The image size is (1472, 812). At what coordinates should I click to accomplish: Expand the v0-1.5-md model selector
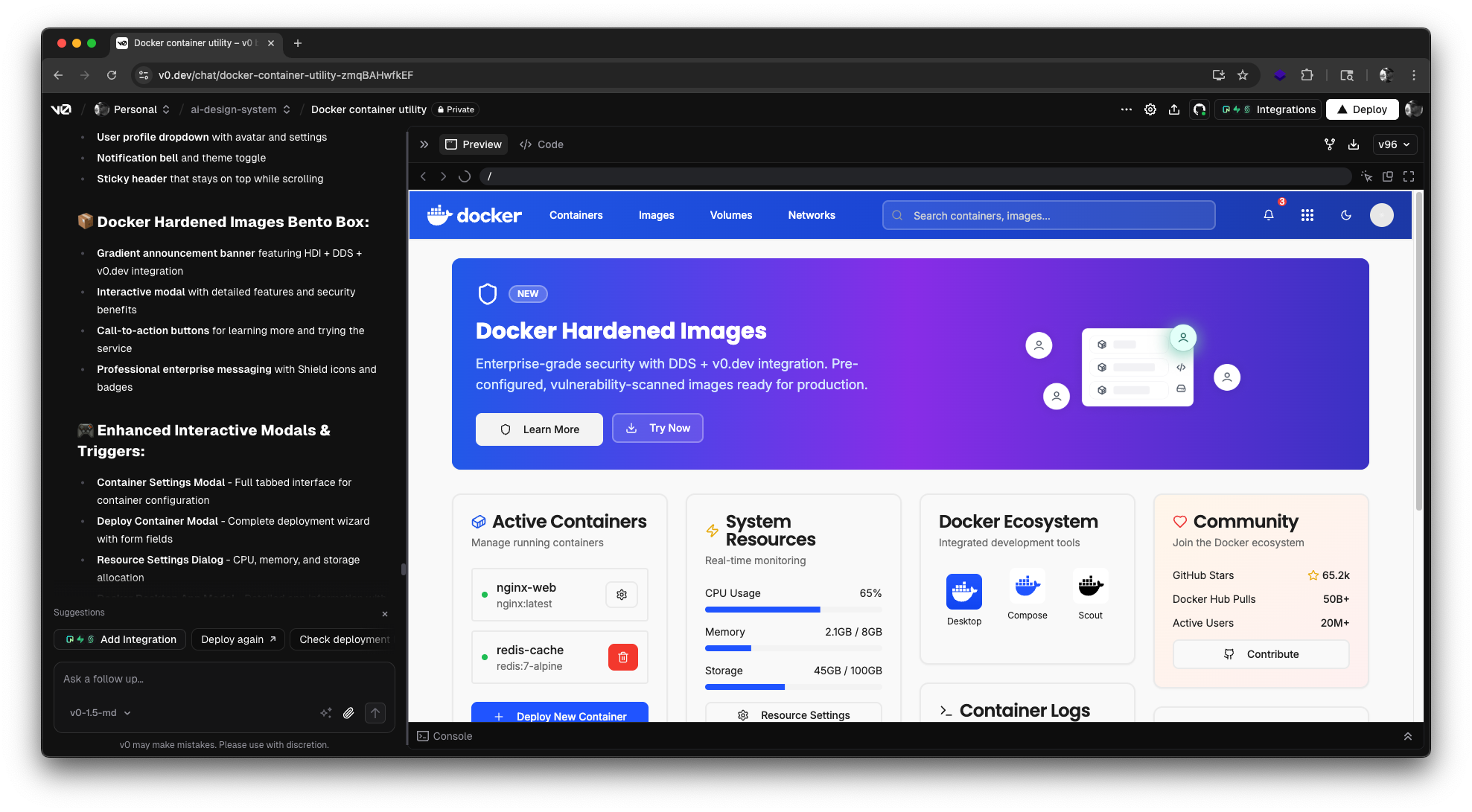tap(98, 712)
